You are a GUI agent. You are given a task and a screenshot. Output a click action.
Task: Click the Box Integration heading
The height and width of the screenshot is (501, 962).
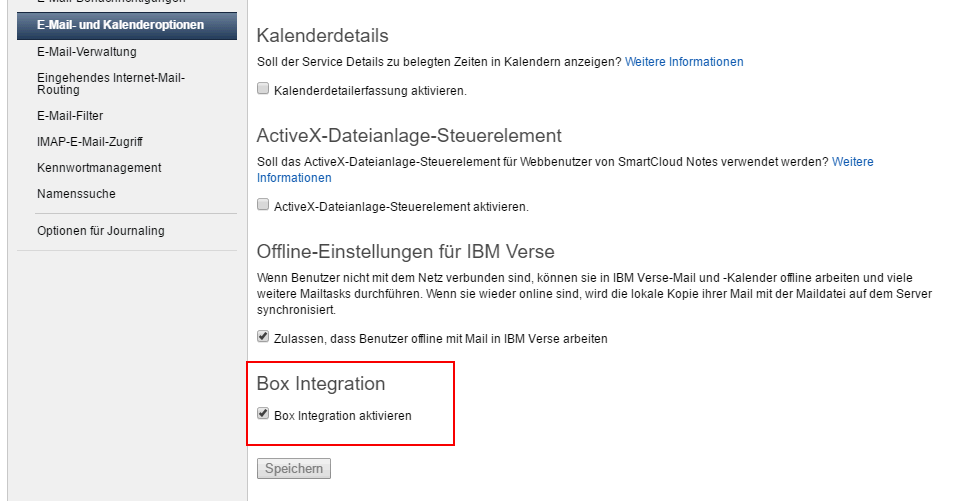click(321, 383)
